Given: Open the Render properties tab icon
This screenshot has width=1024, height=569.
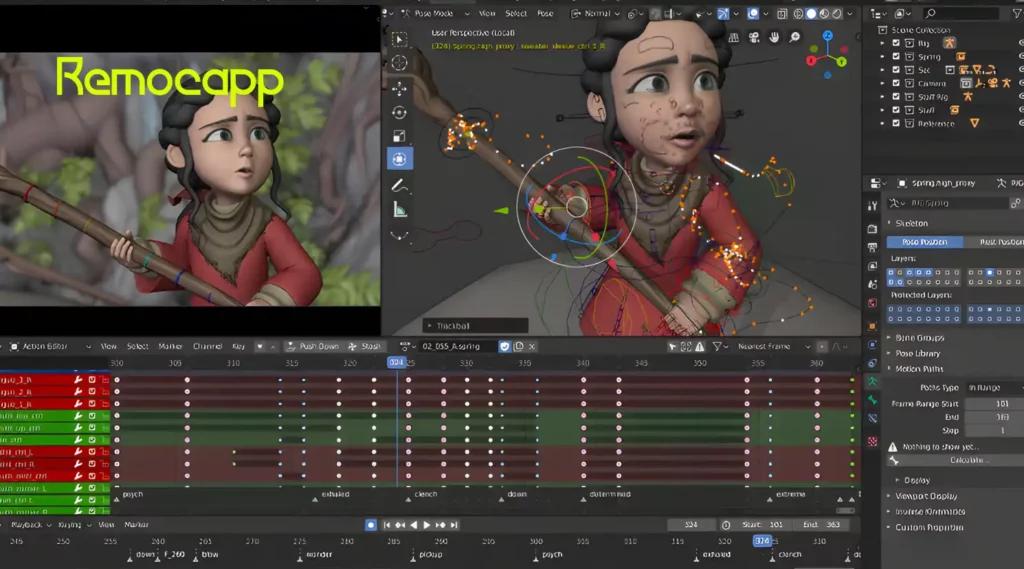Looking at the screenshot, I should pos(872,229).
